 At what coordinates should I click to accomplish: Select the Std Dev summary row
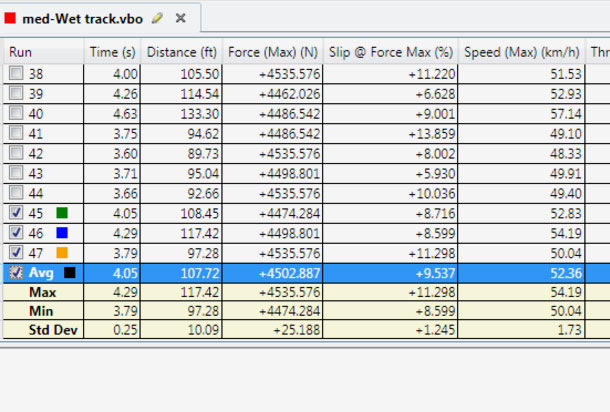(x=53, y=330)
